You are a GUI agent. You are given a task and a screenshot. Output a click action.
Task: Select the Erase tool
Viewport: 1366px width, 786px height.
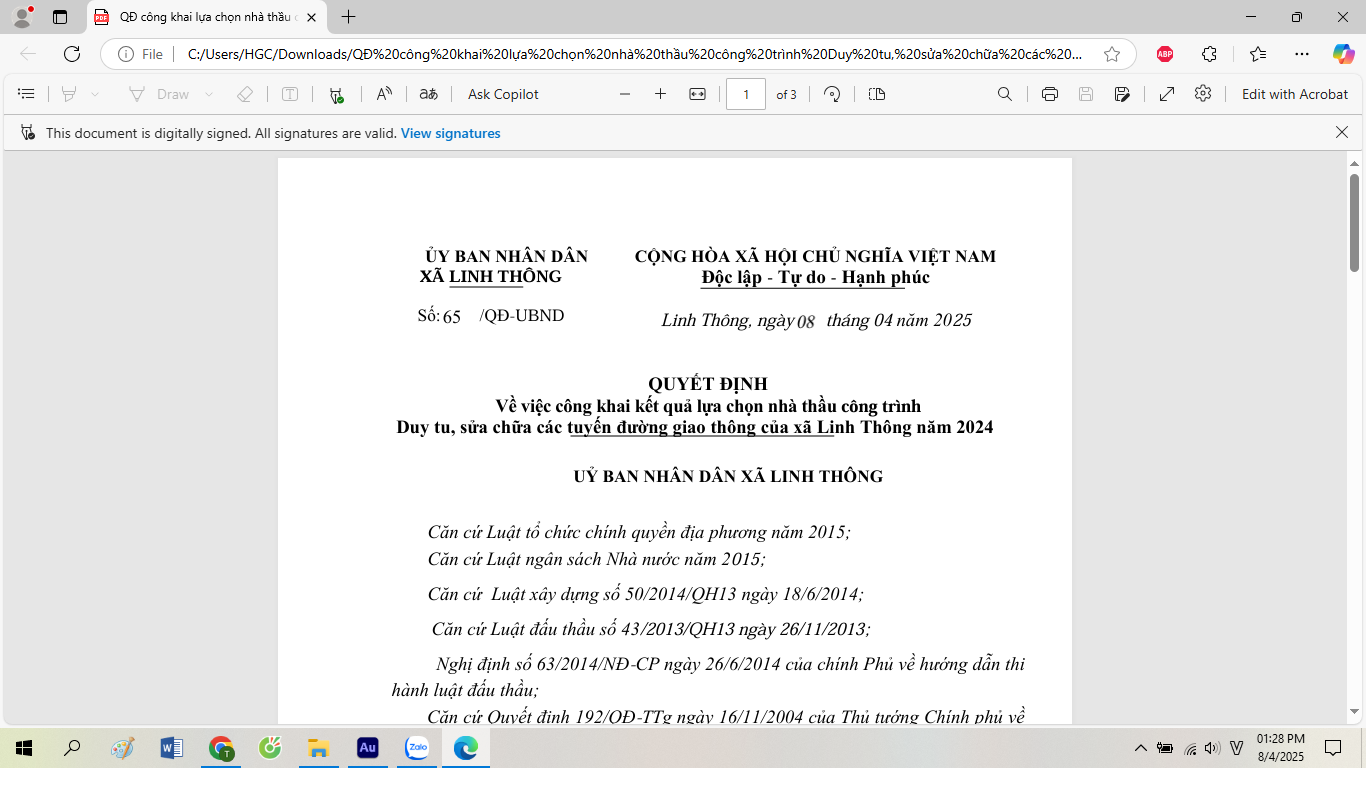[244, 94]
